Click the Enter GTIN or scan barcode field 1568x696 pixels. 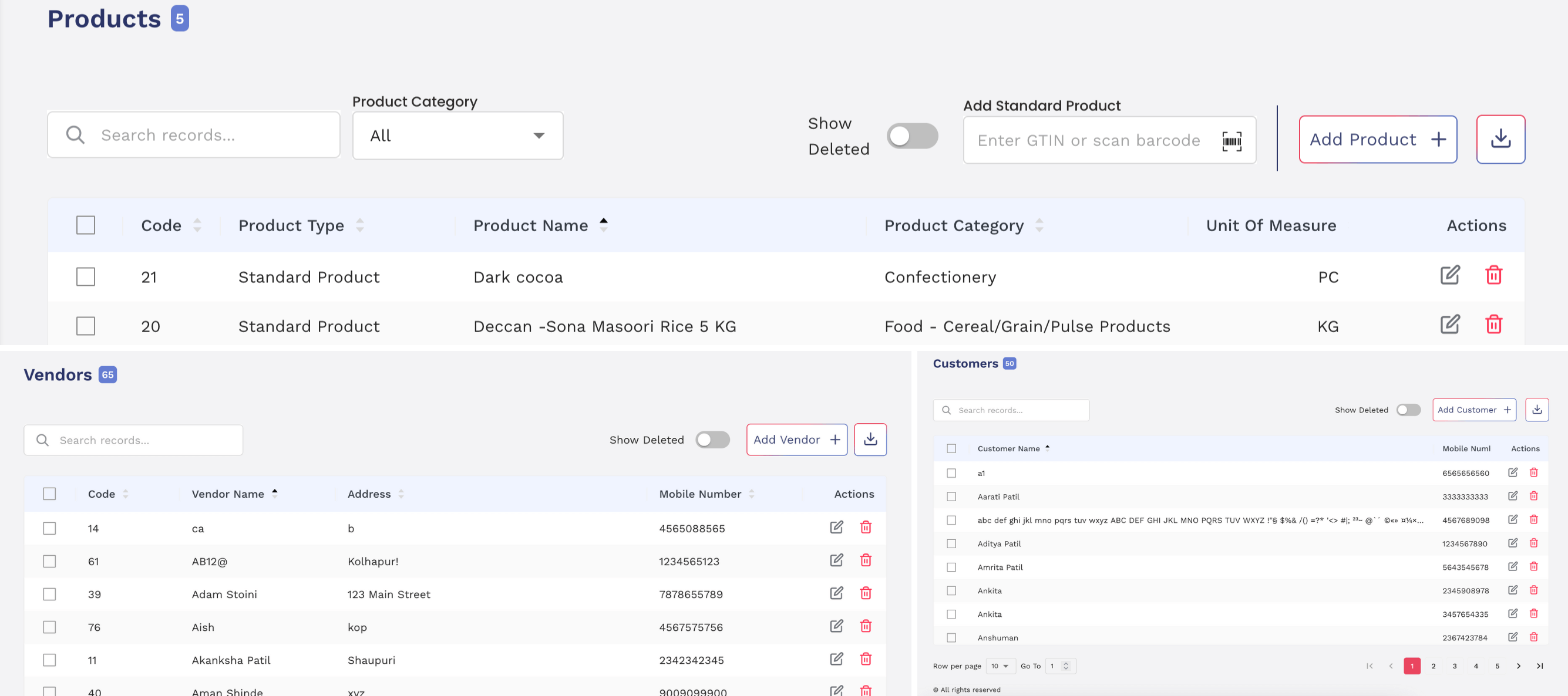(x=1110, y=140)
